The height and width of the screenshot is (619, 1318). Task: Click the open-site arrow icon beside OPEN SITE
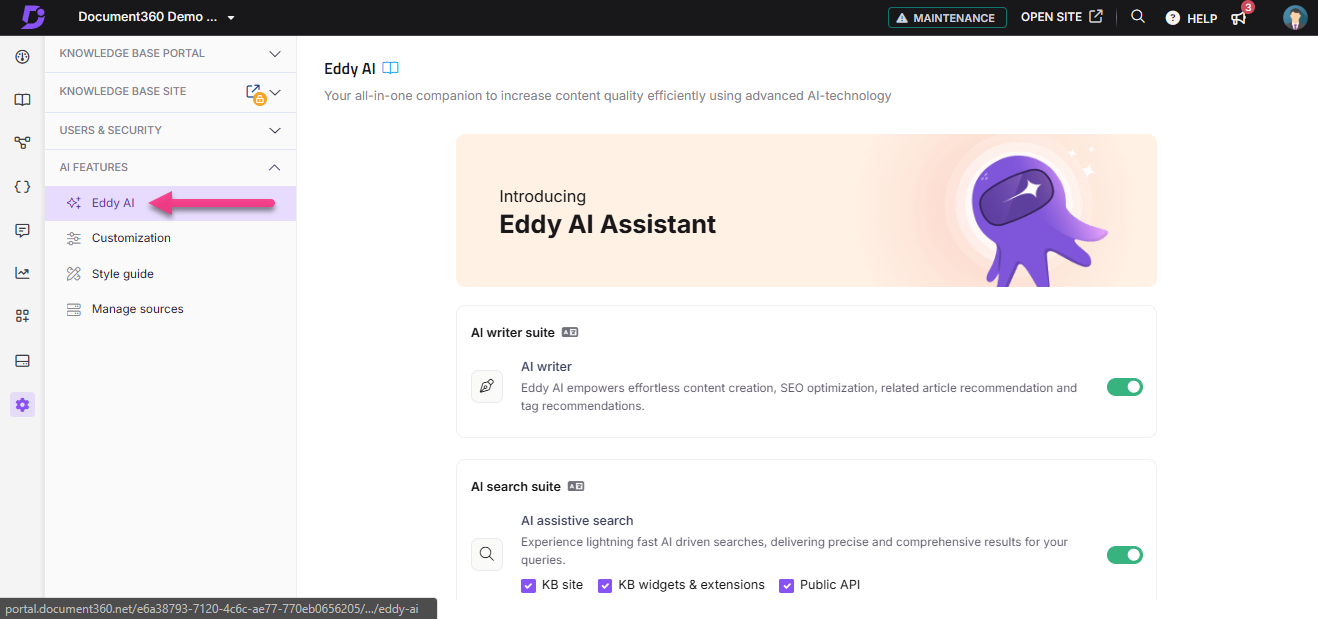tap(1096, 17)
